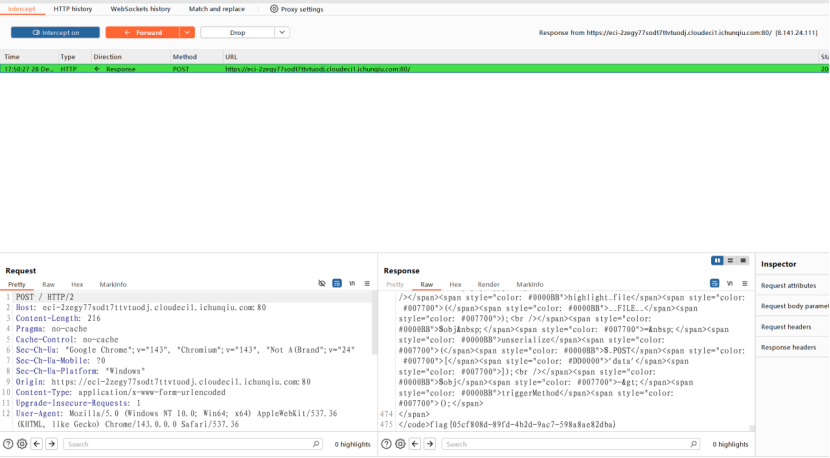Open Proxy settings gear
This screenshot has width=830, height=458.
(297, 9)
